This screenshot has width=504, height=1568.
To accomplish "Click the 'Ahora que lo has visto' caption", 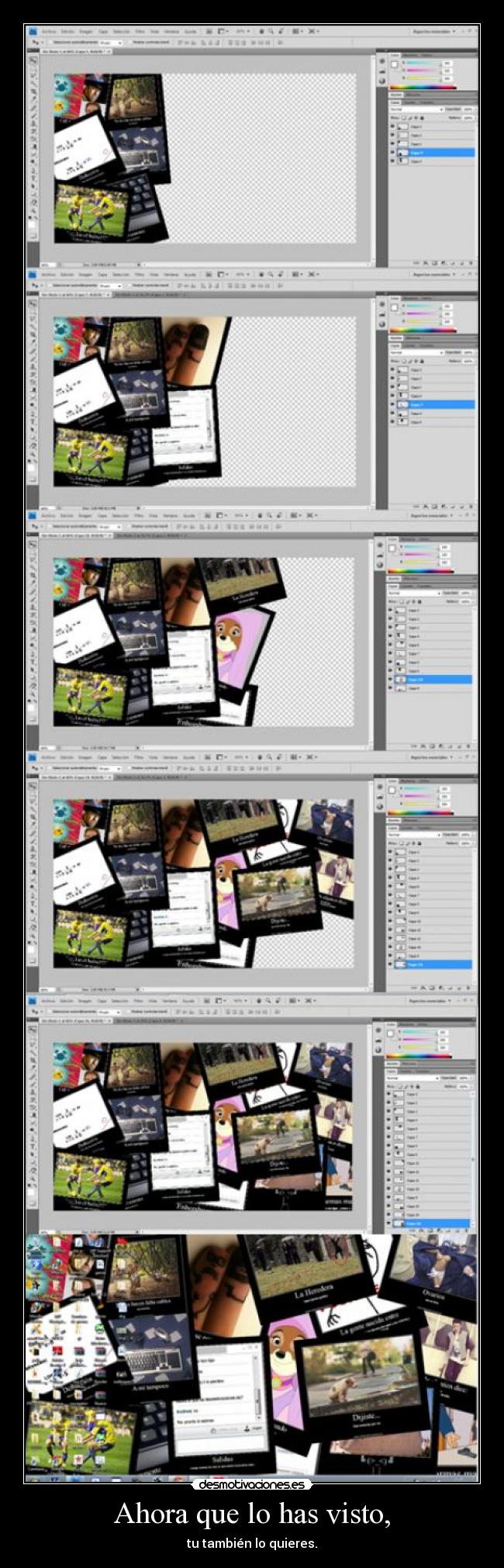I will coord(252,1513).
